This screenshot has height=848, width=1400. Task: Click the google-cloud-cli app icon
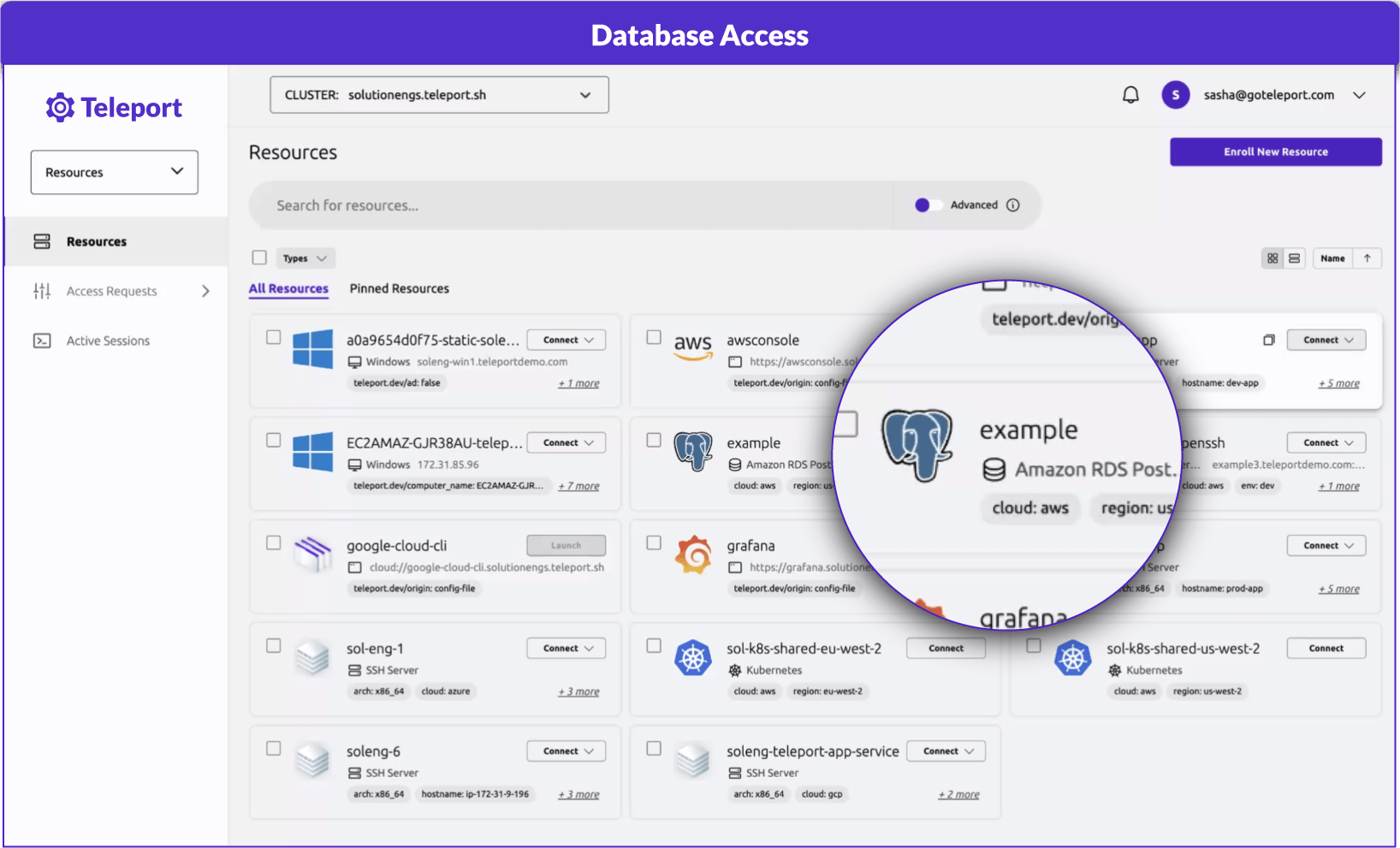(312, 554)
